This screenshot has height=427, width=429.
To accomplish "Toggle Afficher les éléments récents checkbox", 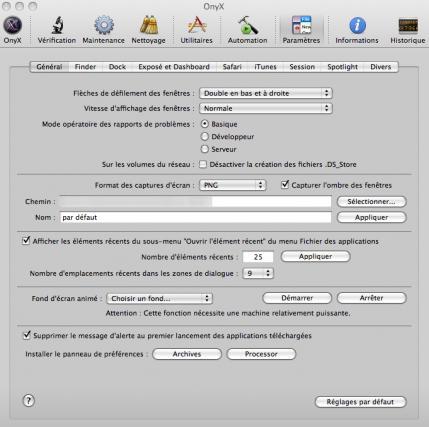I will point(26,241).
